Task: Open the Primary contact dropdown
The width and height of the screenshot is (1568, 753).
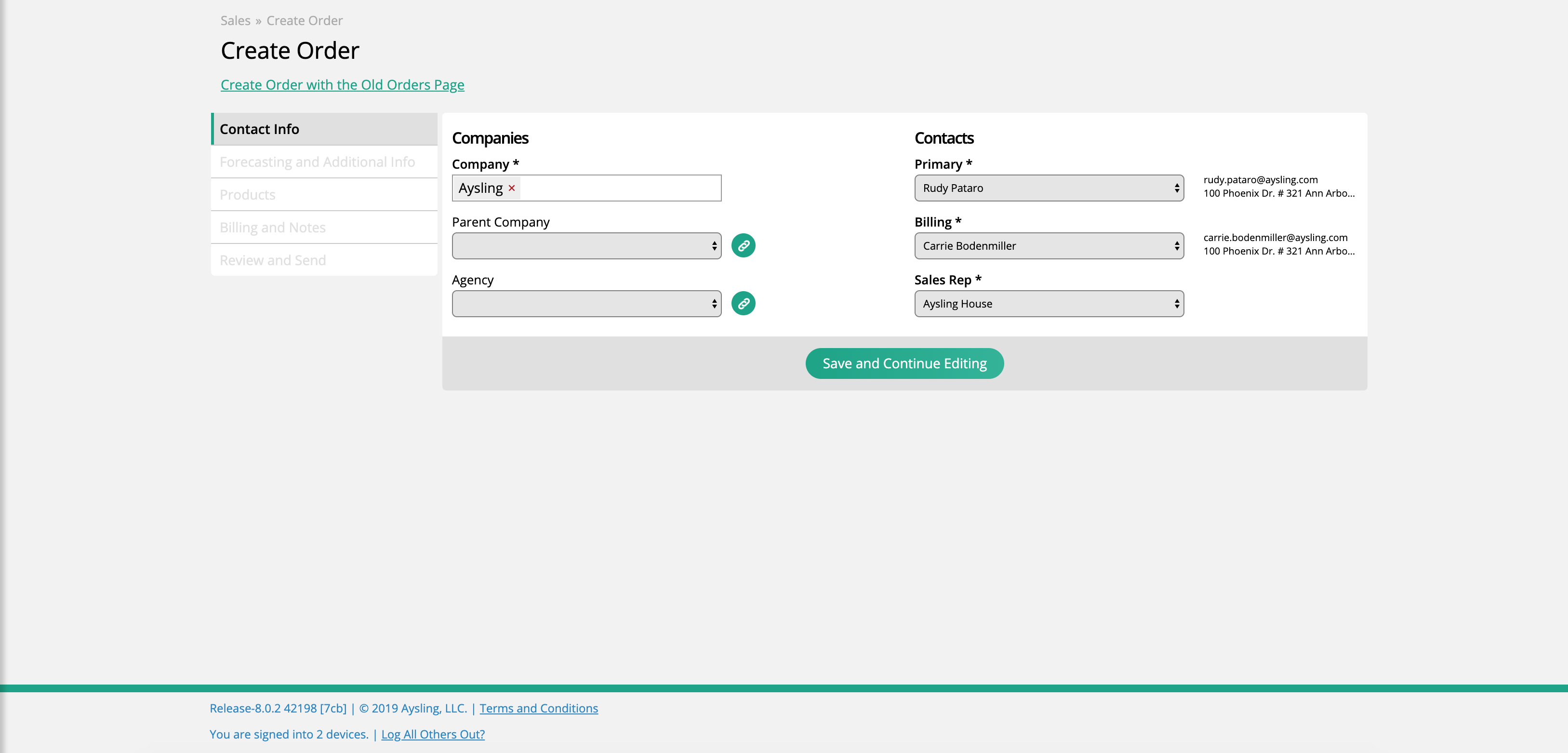Action: (x=1049, y=188)
